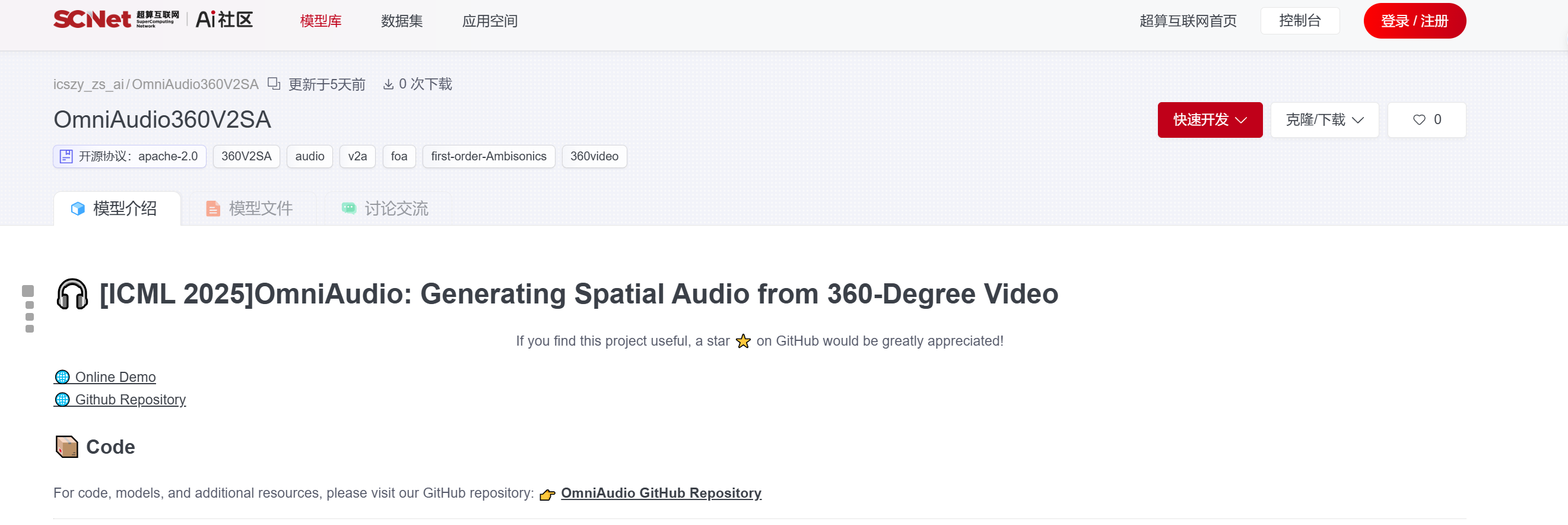Open the 控制台 console button
Image resolution: width=1568 pixels, height=525 pixels.
pos(1300,21)
